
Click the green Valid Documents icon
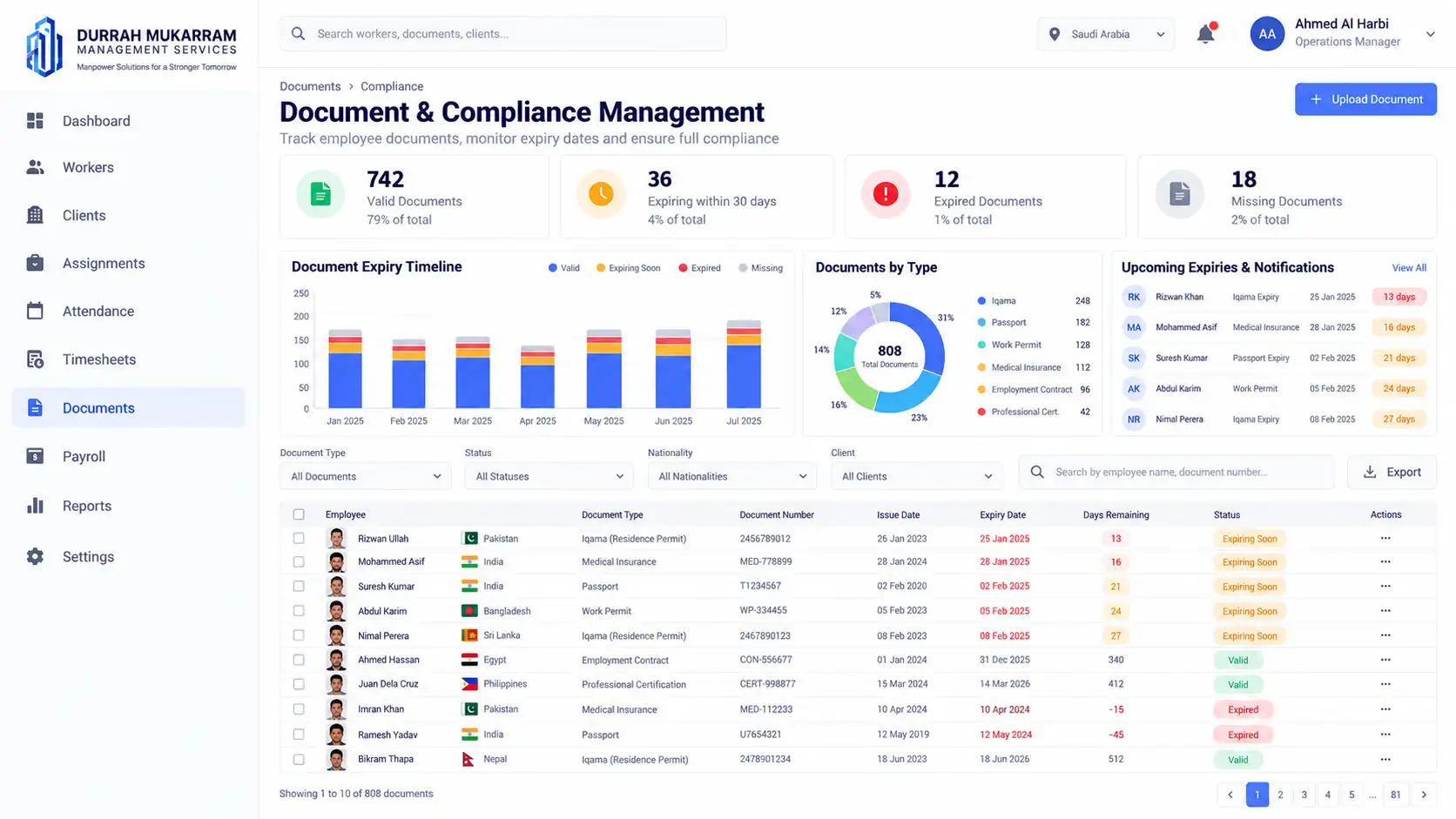pos(320,194)
